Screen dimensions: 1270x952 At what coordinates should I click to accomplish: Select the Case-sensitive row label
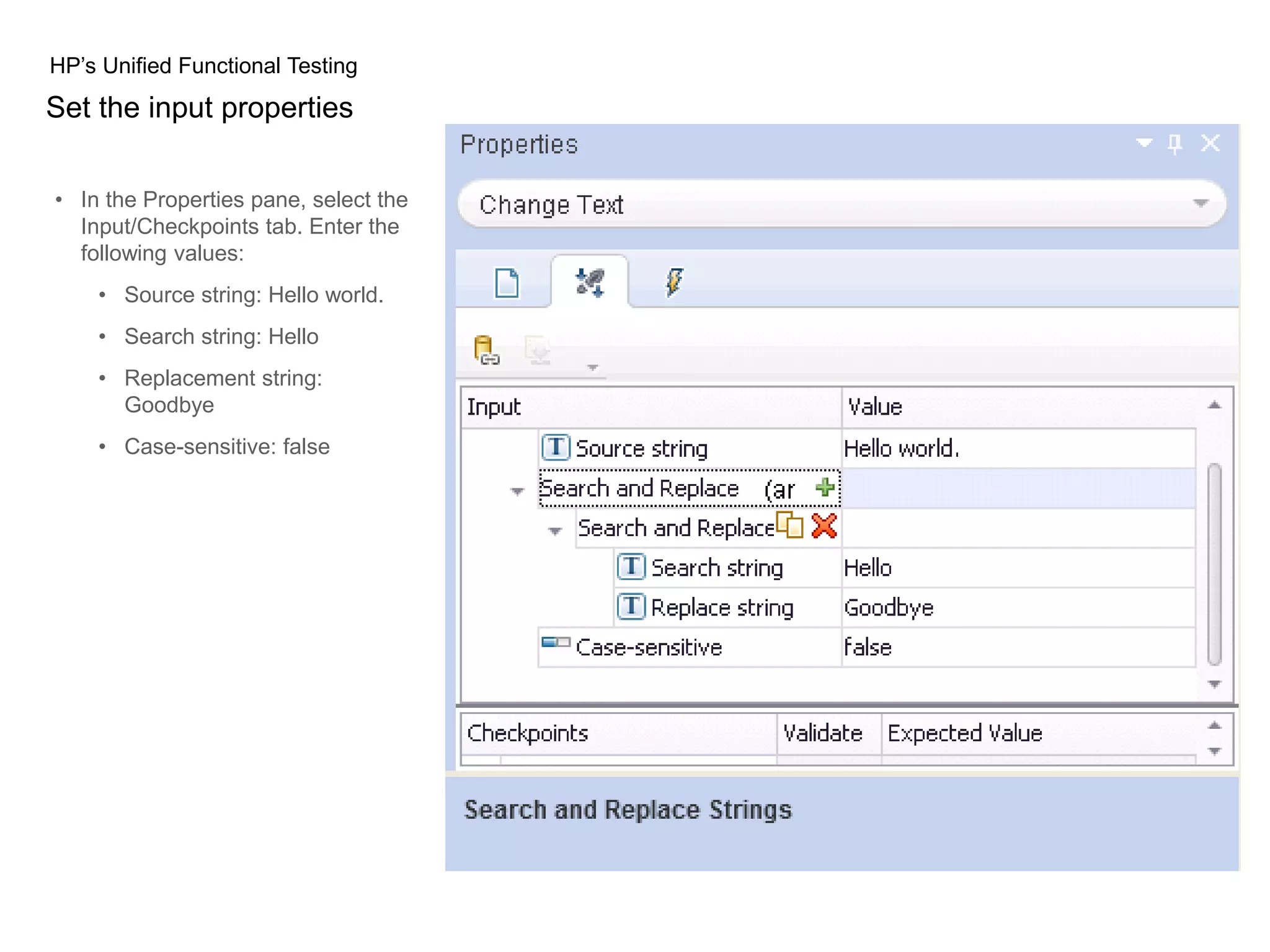[x=649, y=647]
